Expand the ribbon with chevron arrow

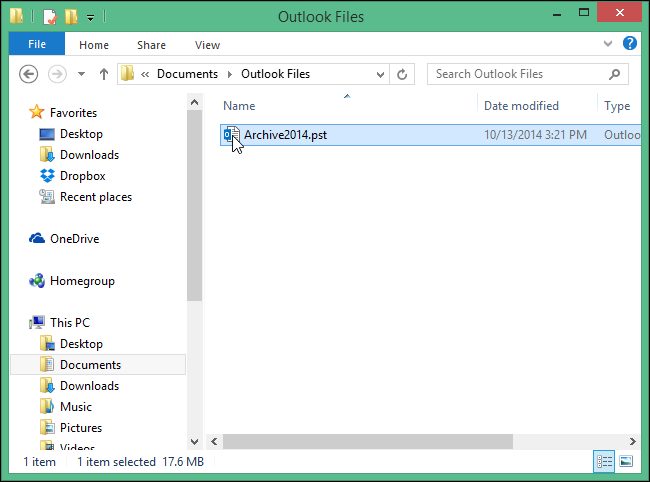point(609,44)
